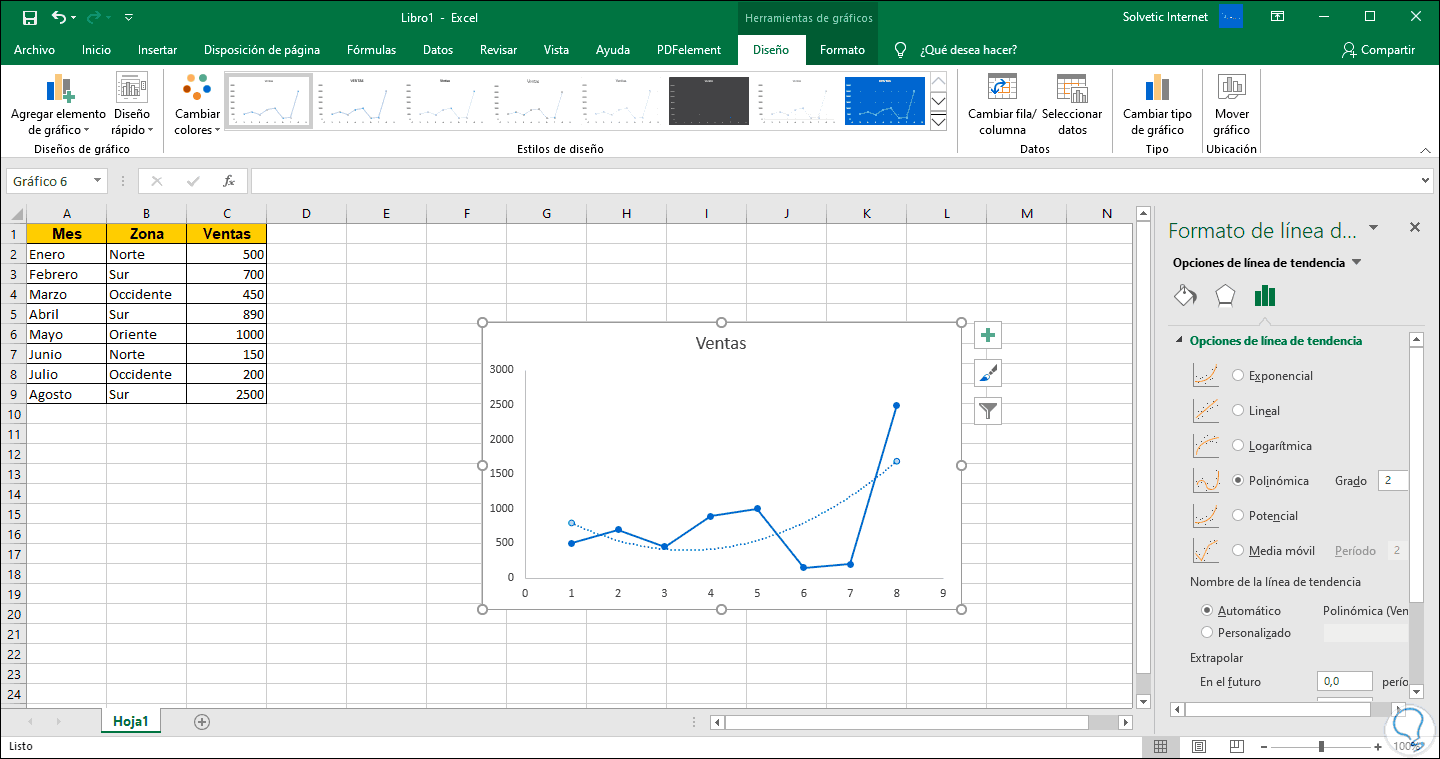Viewport: 1440px width, 759px height.
Task: Choose the Potencial trendline type
Action: 1238,516
